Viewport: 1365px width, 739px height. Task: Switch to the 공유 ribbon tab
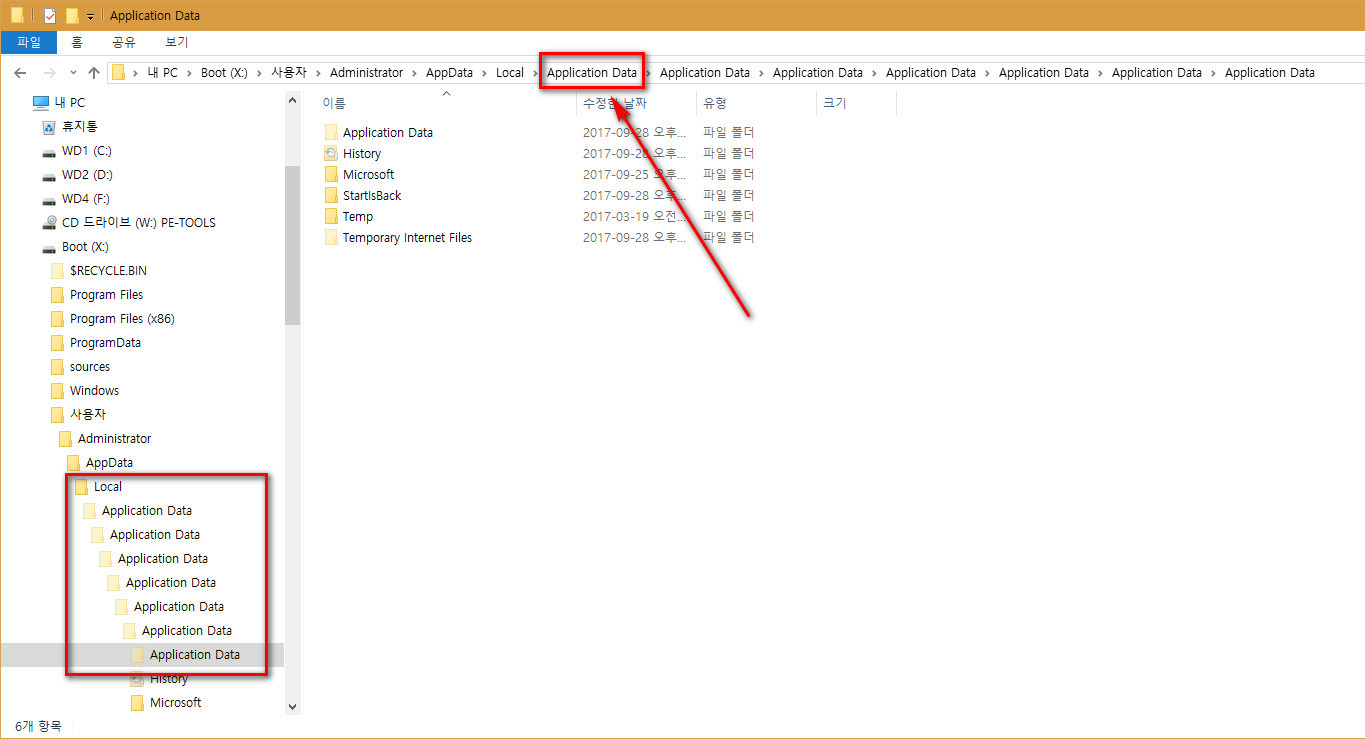[124, 43]
